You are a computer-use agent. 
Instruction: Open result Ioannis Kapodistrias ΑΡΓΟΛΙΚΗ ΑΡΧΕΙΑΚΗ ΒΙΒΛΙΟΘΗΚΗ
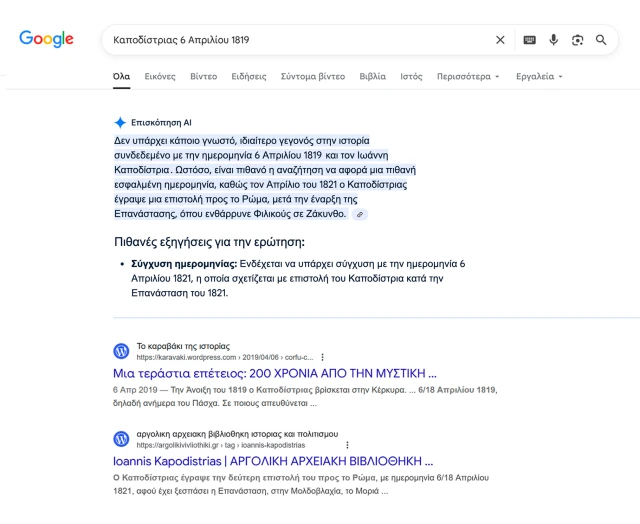(273, 461)
